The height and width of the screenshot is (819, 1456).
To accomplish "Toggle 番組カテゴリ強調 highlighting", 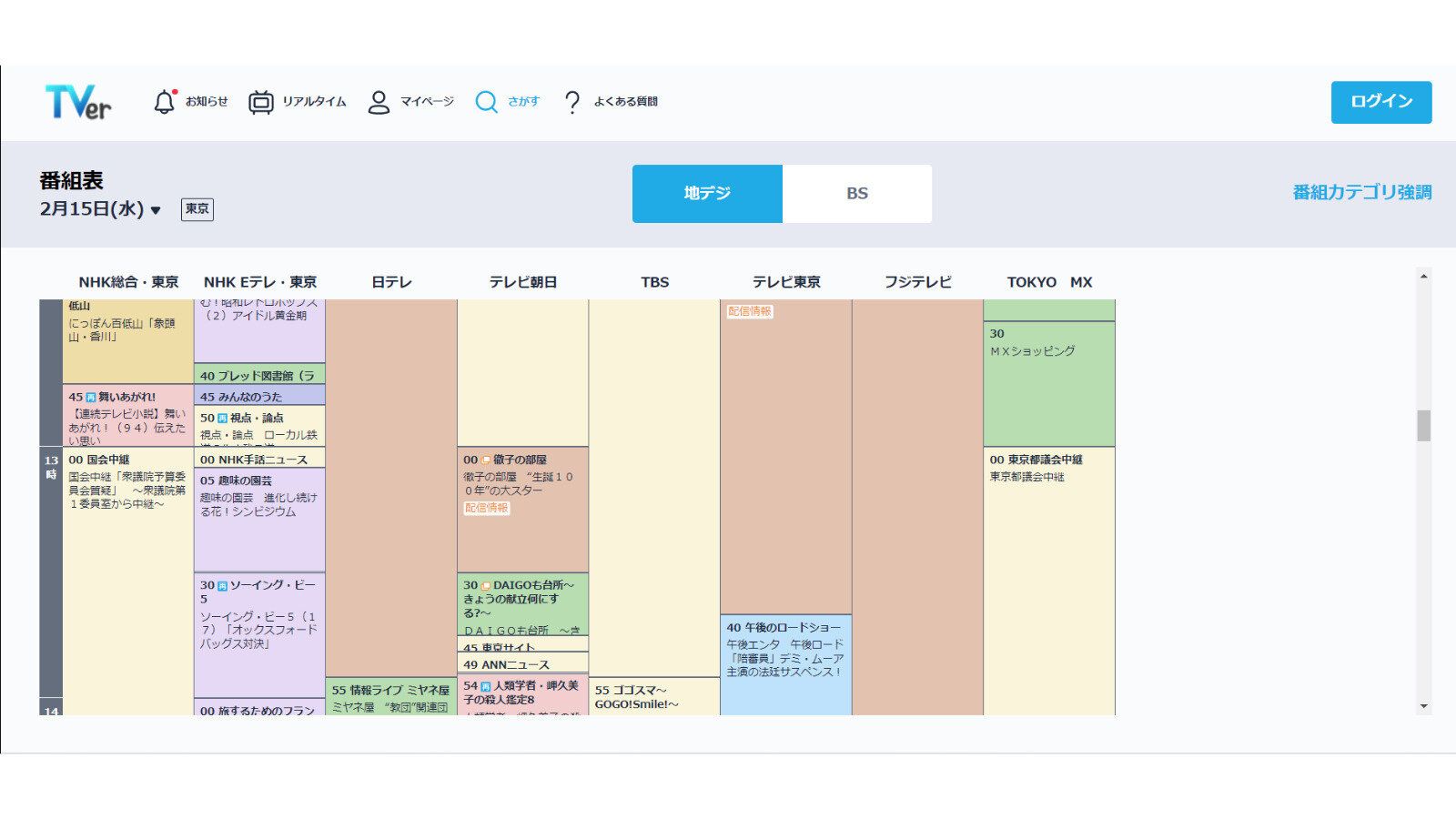I will (x=1361, y=193).
